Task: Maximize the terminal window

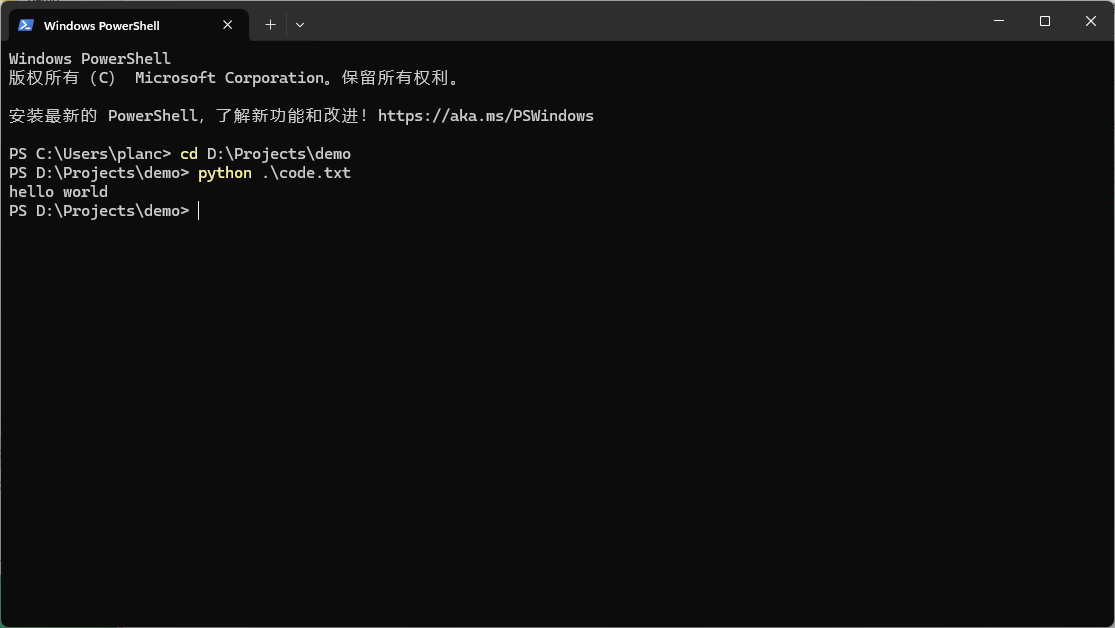Action: tap(1045, 21)
